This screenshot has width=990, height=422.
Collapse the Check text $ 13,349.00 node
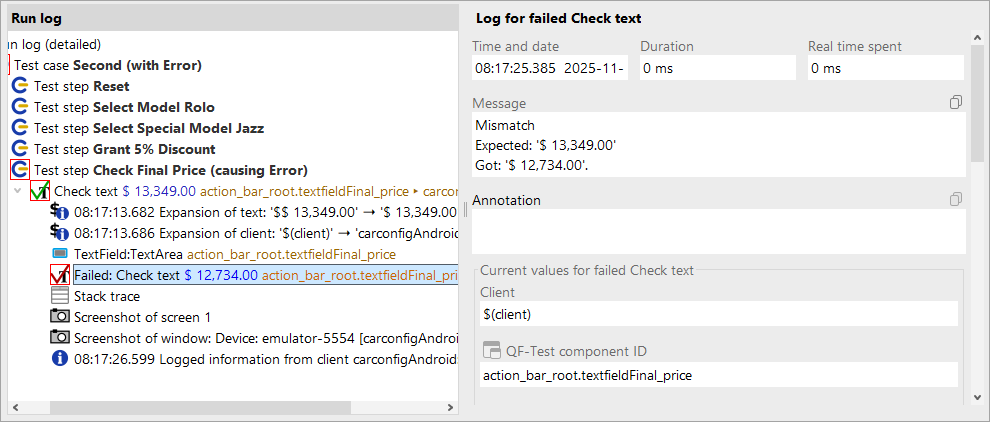[17, 191]
